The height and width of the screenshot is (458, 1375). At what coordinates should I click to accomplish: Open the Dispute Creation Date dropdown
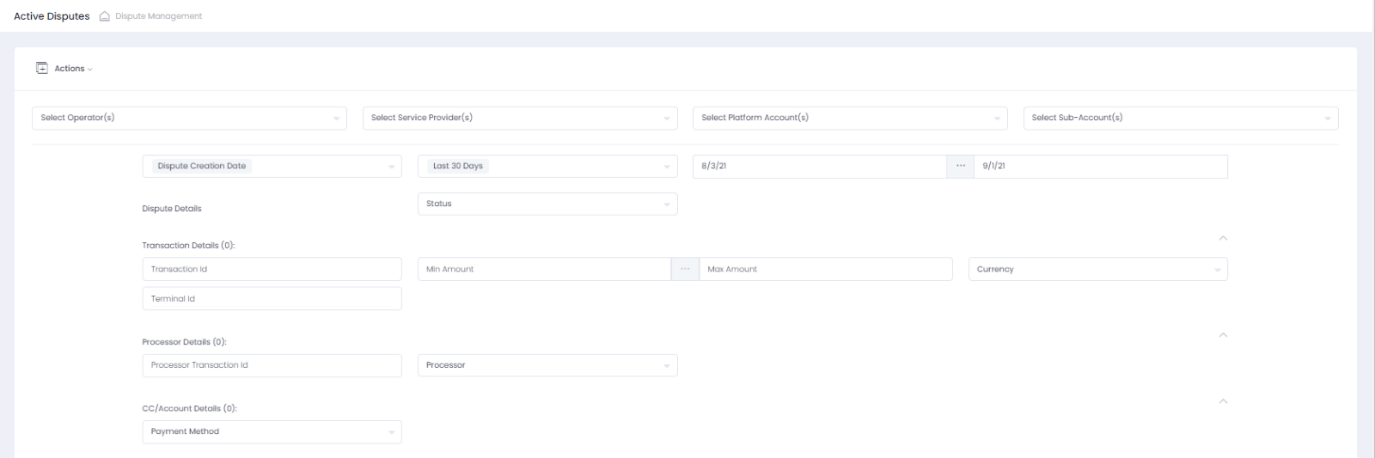(272, 166)
